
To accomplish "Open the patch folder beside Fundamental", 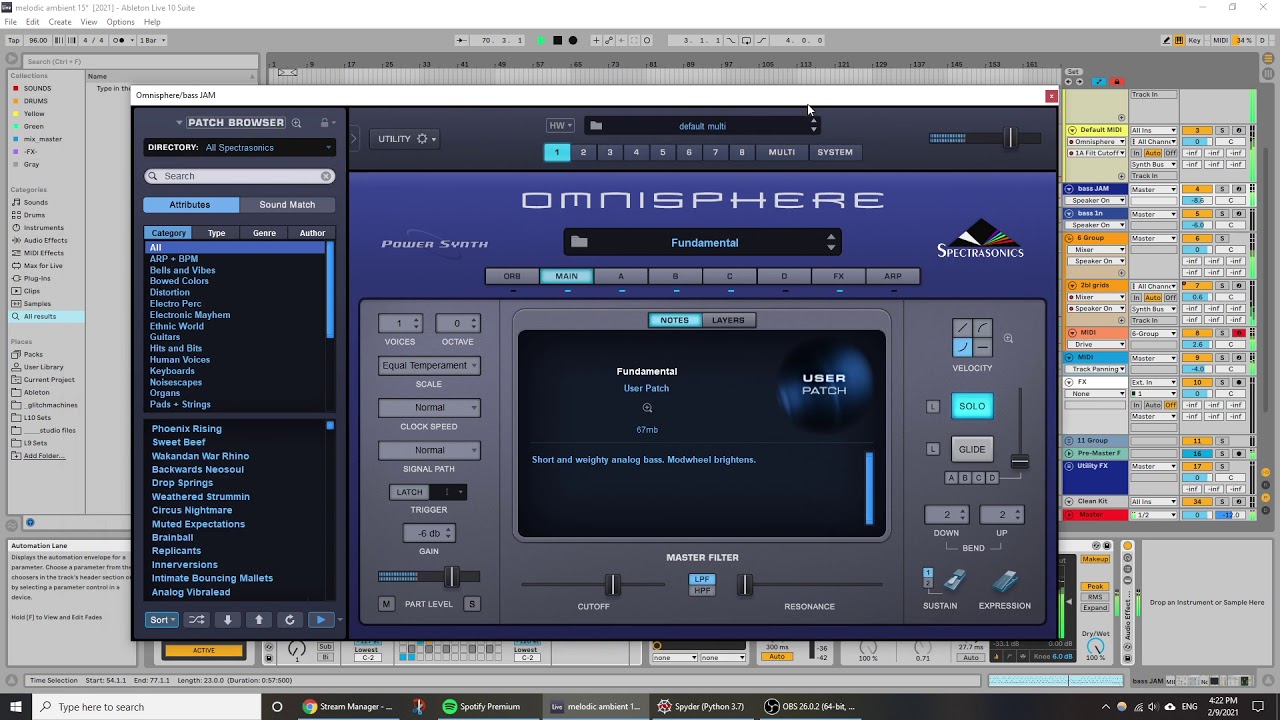I will point(579,242).
